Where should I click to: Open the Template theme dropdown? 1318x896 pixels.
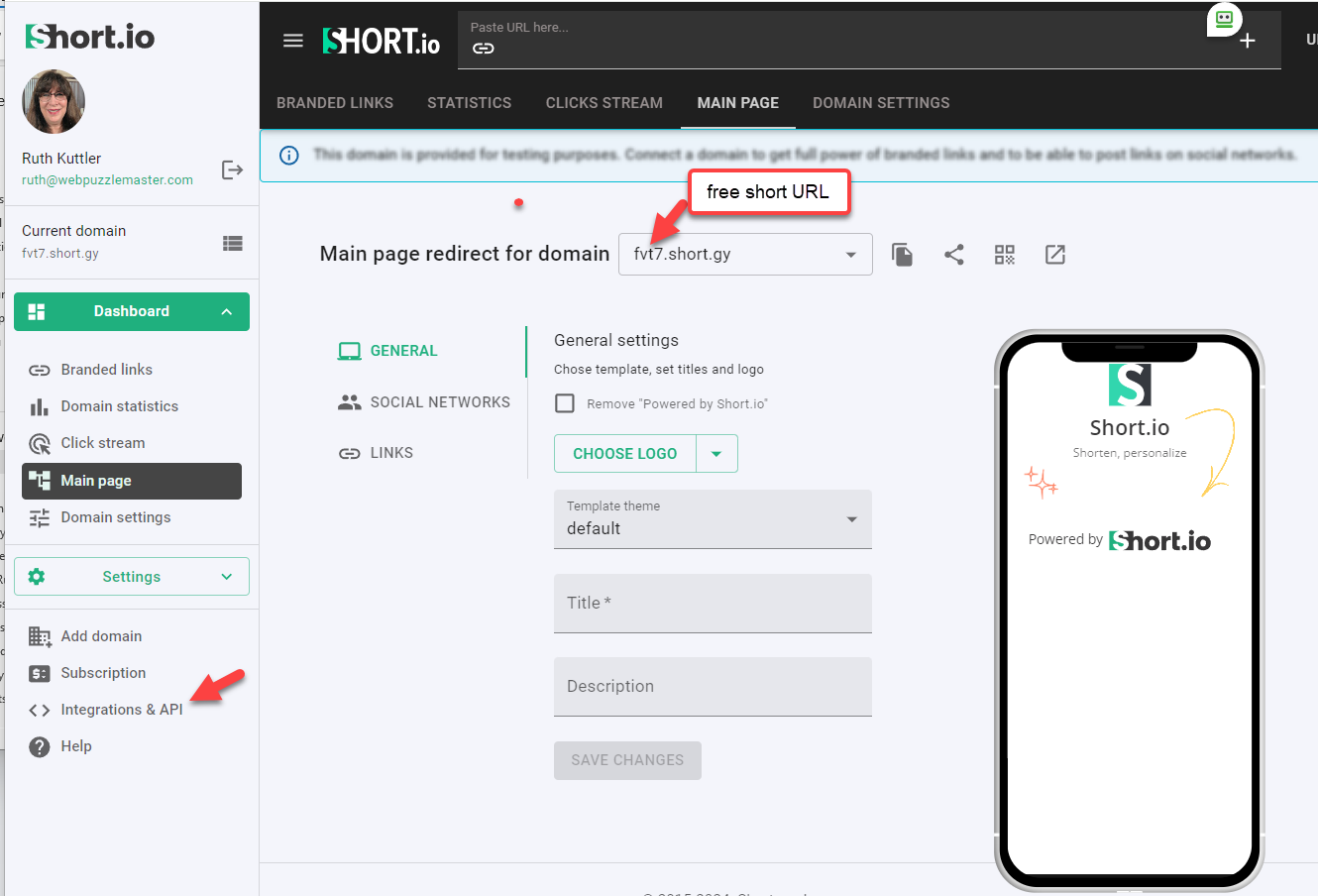pyautogui.click(x=713, y=519)
